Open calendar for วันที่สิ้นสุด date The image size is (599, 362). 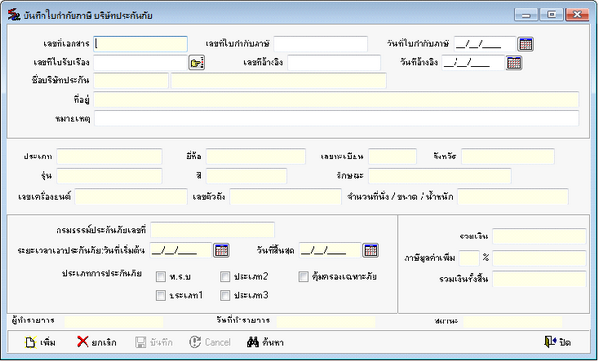(371, 250)
